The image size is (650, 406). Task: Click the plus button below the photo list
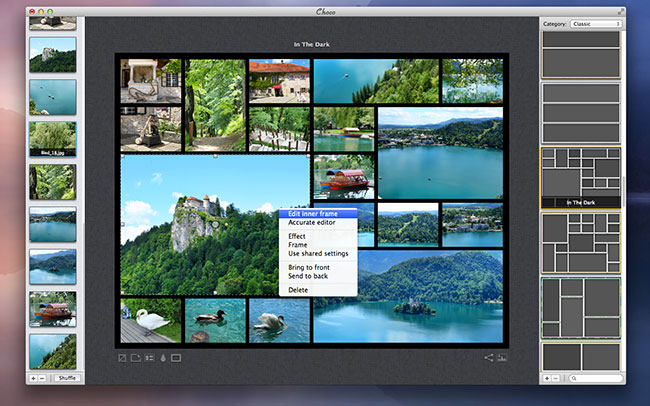click(x=33, y=378)
